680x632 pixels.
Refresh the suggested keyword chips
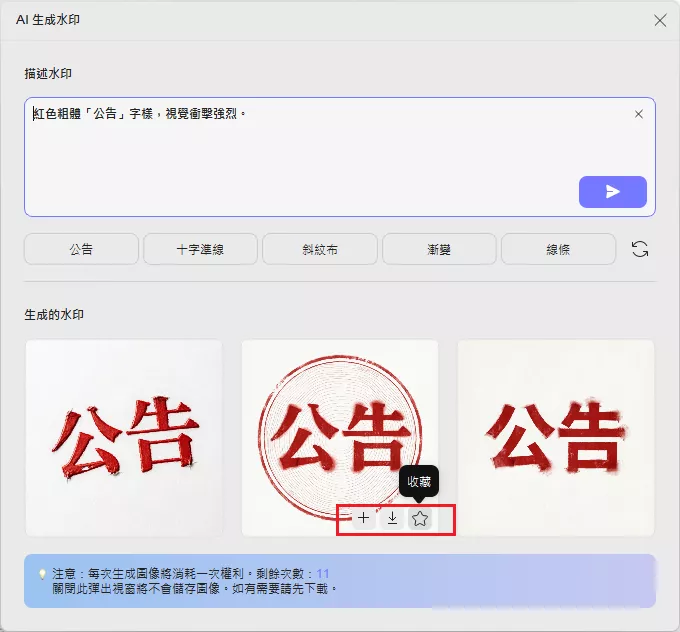click(640, 249)
